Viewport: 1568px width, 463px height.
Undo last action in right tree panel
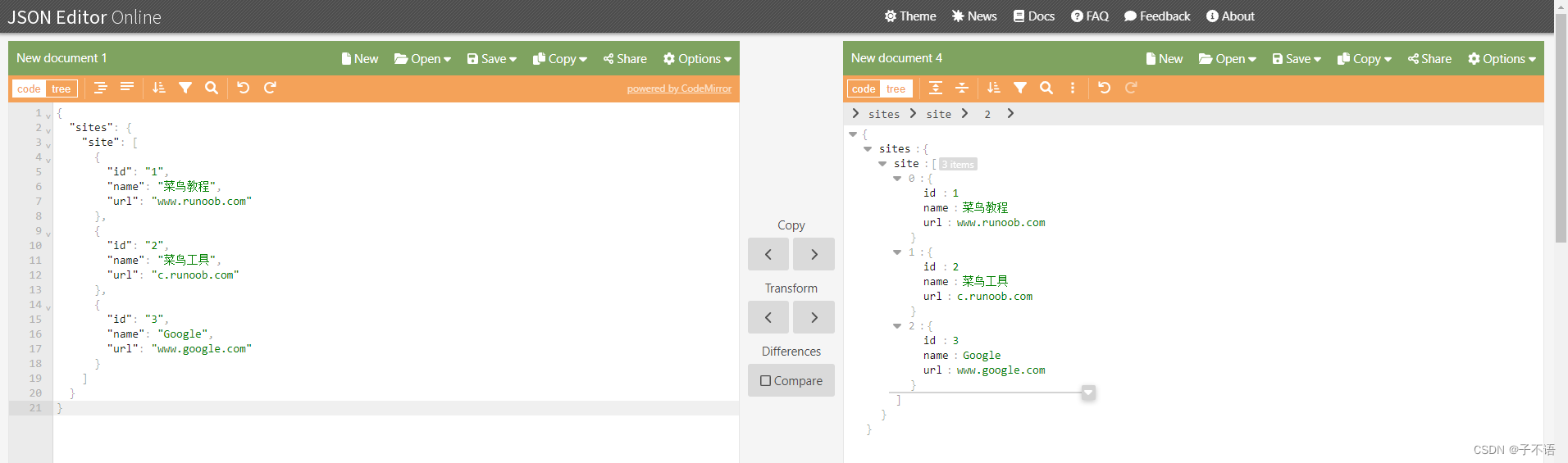(1105, 88)
